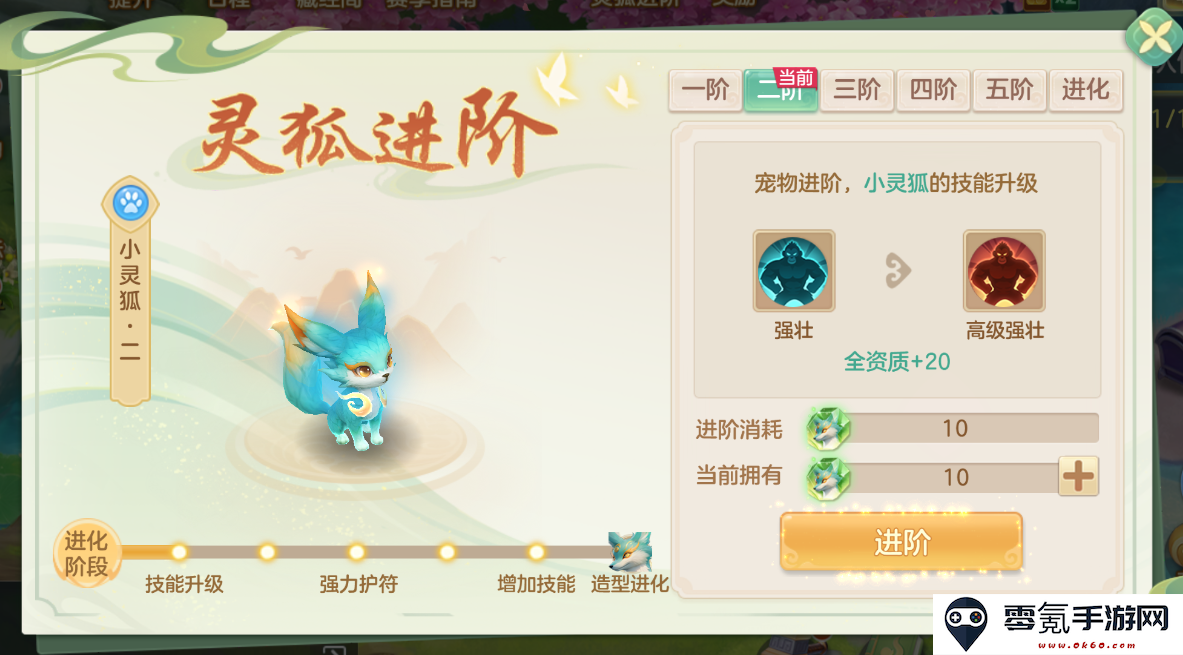Click the orange 进阶 button
This screenshot has height=655, width=1183.
coord(902,542)
